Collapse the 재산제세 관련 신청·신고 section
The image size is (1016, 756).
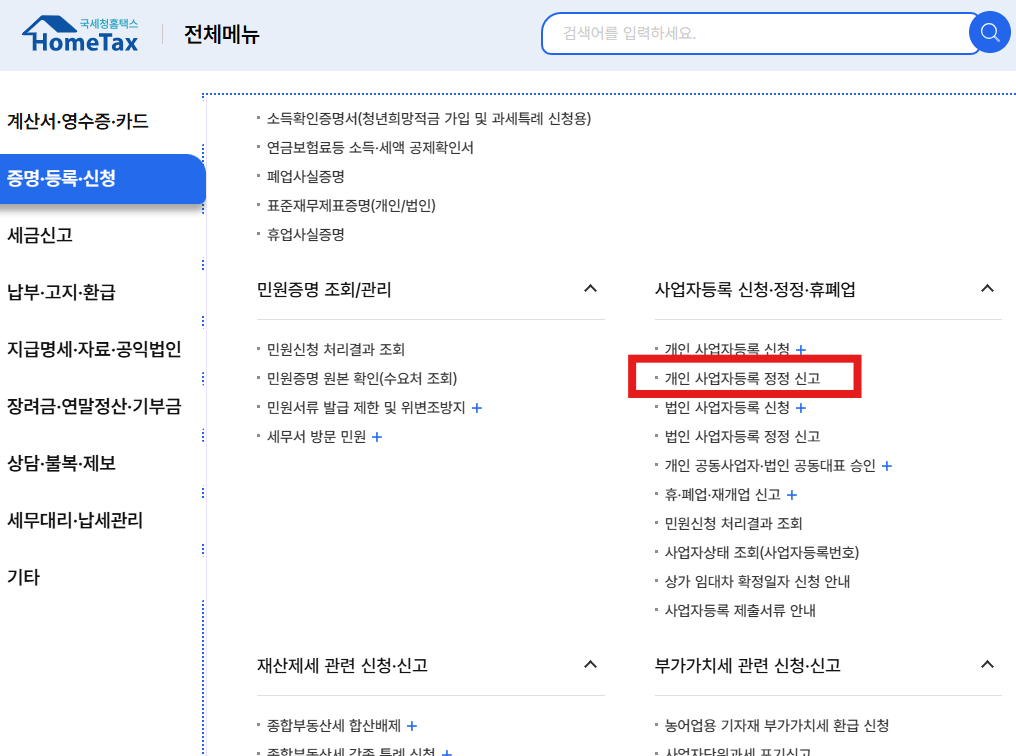(592, 665)
